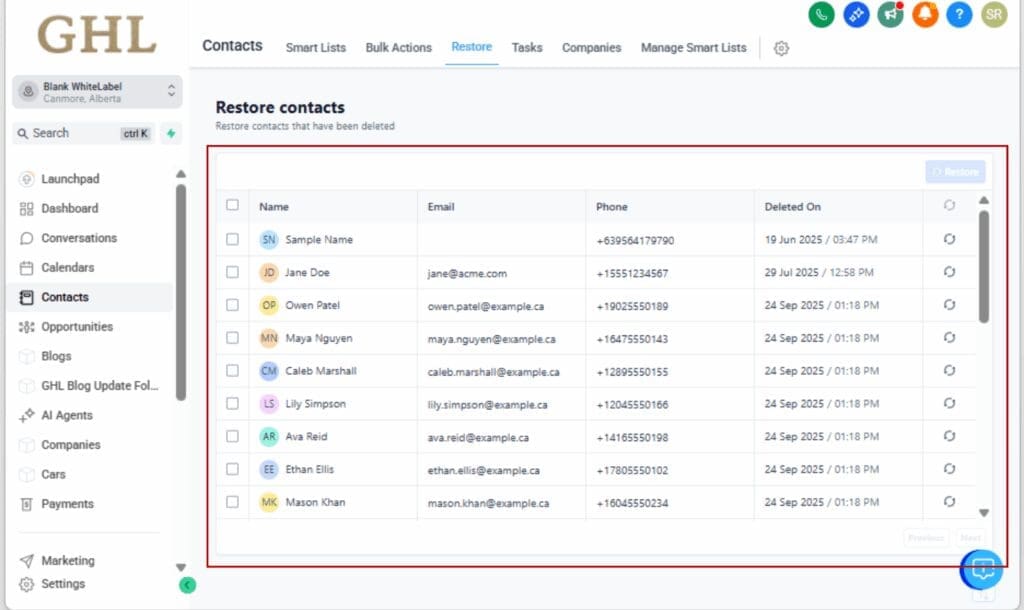The width and height of the screenshot is (1024, 610).
Task: Open the Blank WhiteLabel account switcher
Action: click(96, 91)
